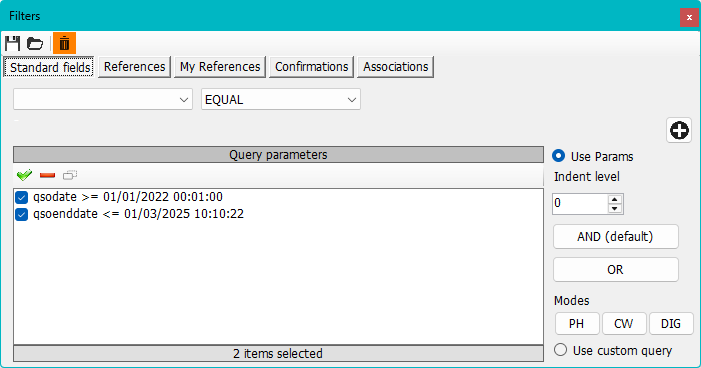This screenshot has width=701, height=368.
Task: Click the invert selection icon
Action: 70,175
